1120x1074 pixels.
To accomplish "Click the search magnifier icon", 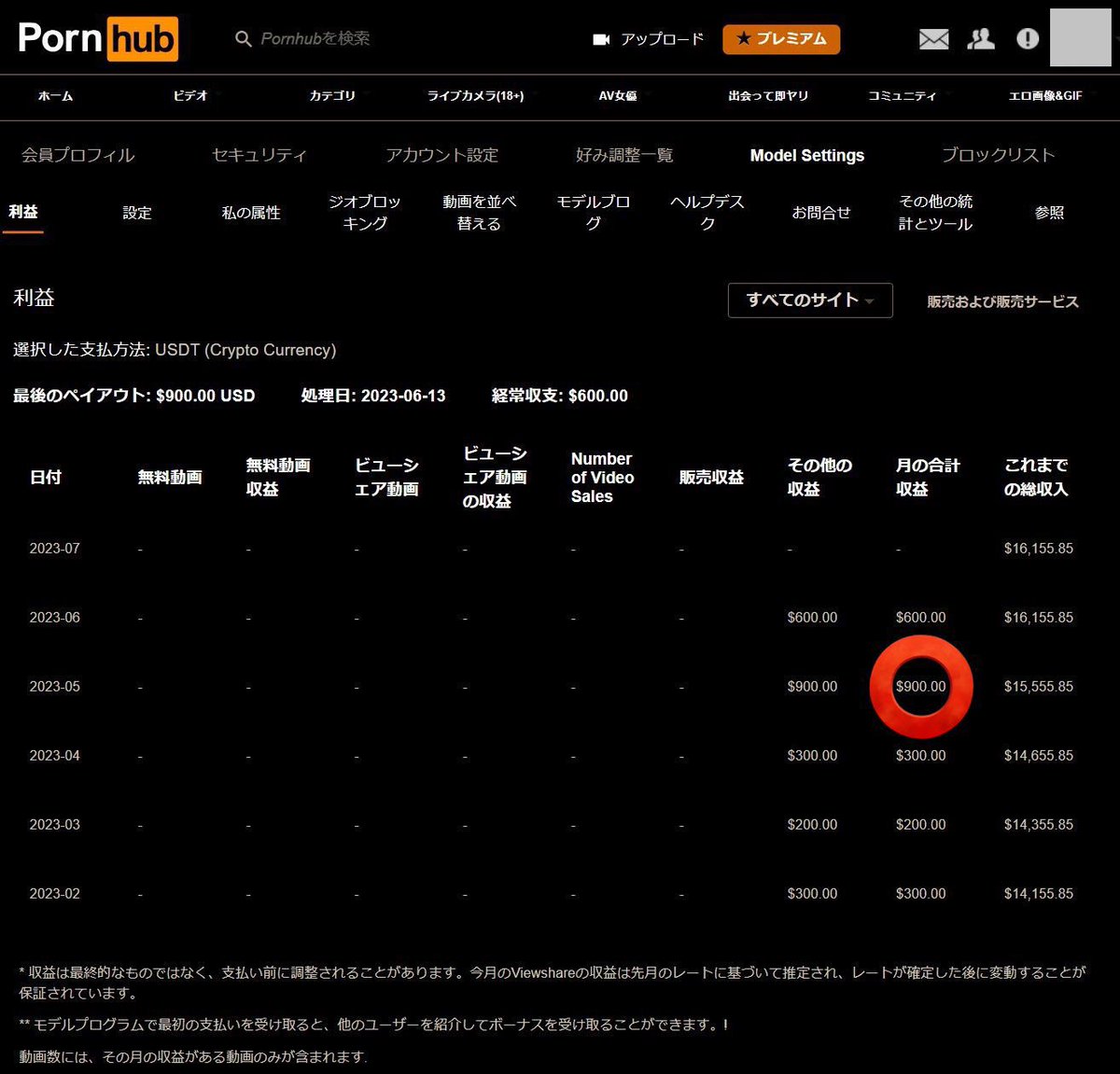I will pyautogui.click(x=244, y=39).
